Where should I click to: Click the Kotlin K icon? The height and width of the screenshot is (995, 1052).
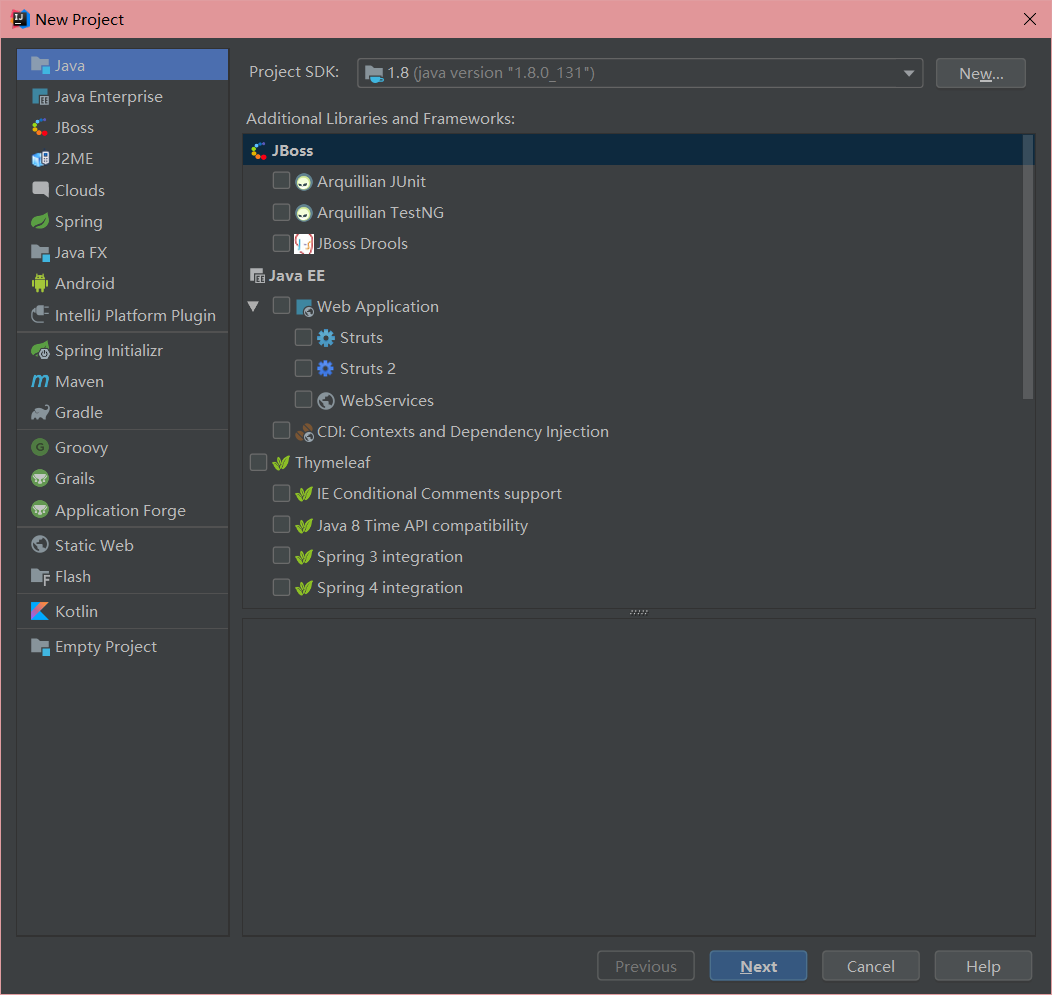click(x=40, y=611)
